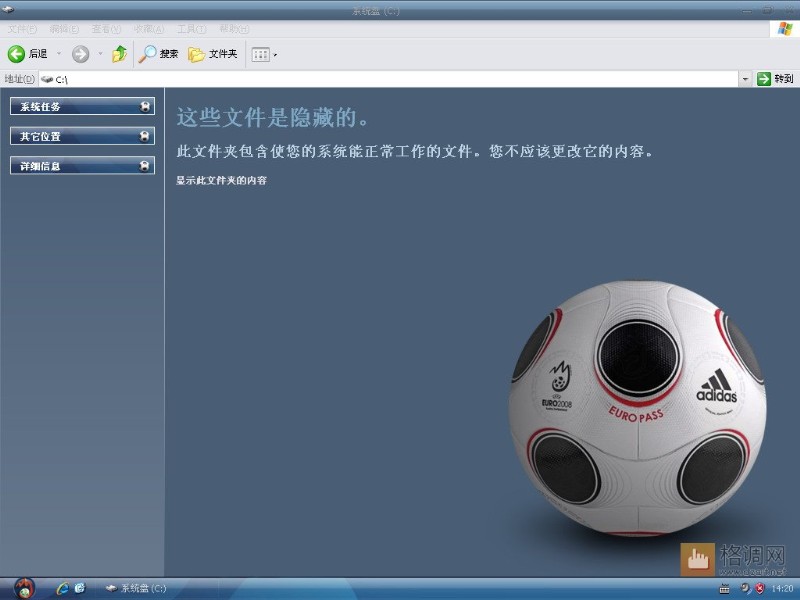
Task: Open the 查看(V) menu
Action: tap(106, 29)
